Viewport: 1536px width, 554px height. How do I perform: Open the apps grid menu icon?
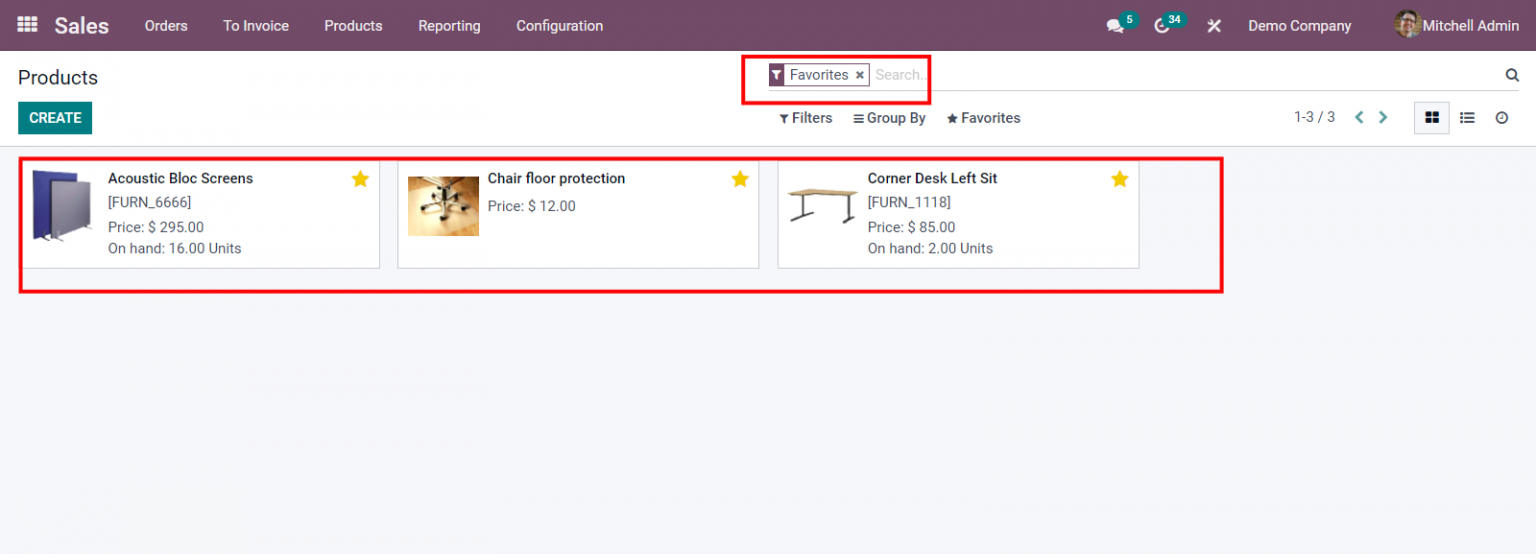pyautogui.click(x=27, y=25)
